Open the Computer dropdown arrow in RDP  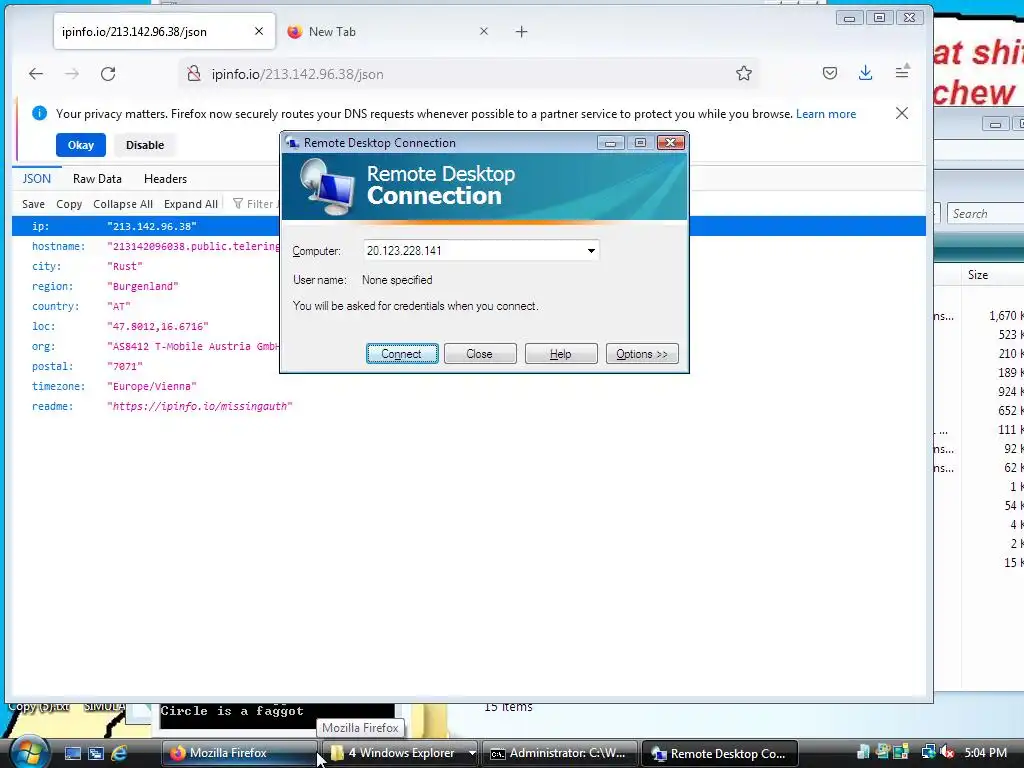(591, 251)
